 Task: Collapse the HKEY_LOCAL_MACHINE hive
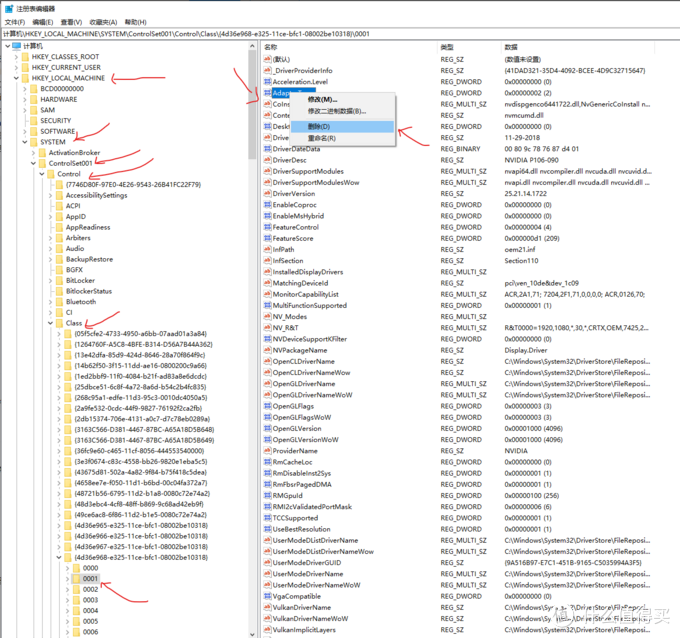pos(16,78)
